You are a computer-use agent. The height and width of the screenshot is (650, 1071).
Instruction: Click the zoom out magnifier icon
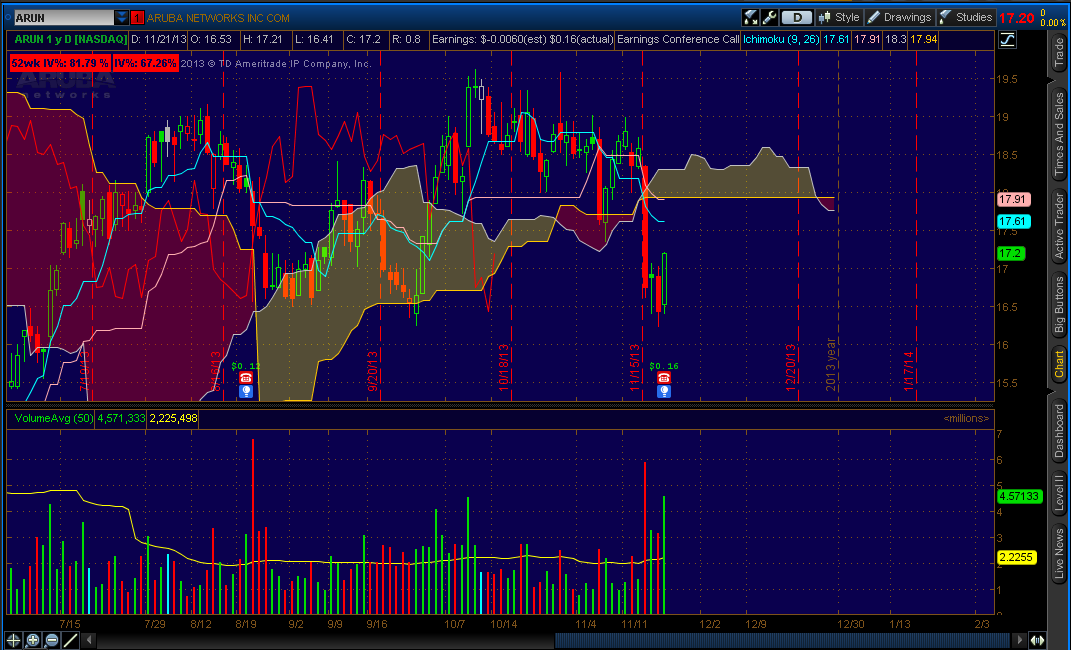[52, 640]
